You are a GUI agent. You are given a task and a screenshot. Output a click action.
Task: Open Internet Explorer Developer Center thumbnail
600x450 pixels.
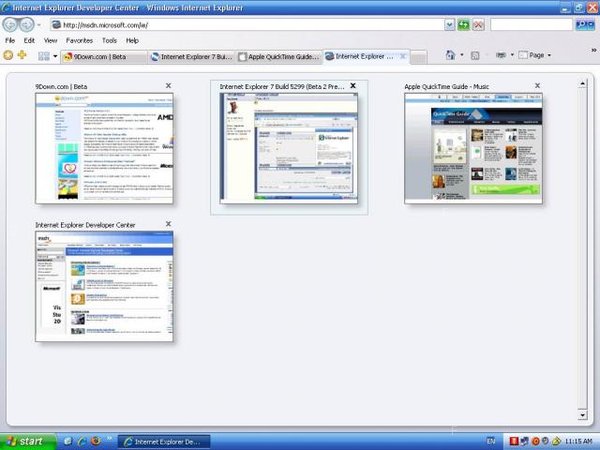coord(104,287)
